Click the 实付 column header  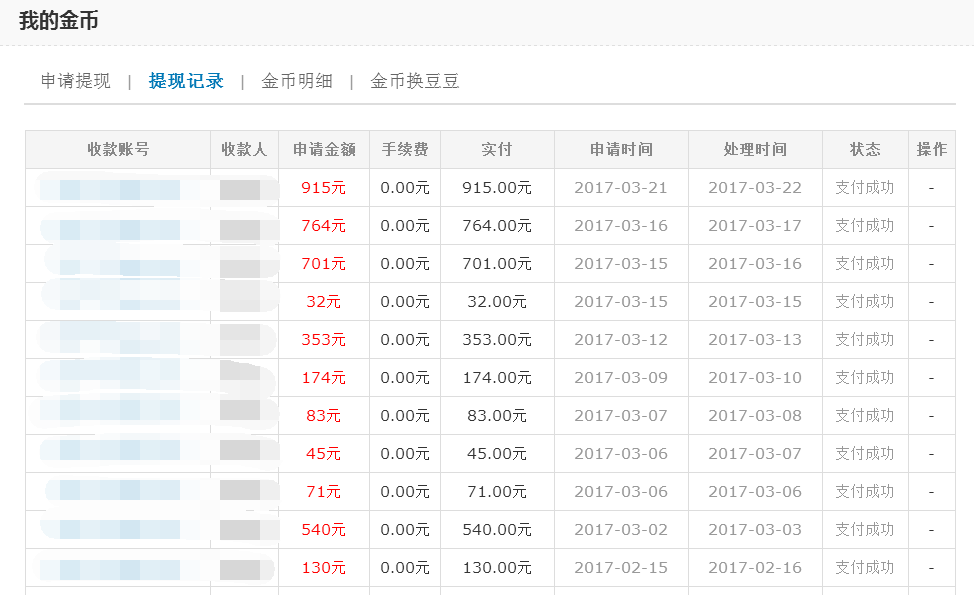coord(497,150)
